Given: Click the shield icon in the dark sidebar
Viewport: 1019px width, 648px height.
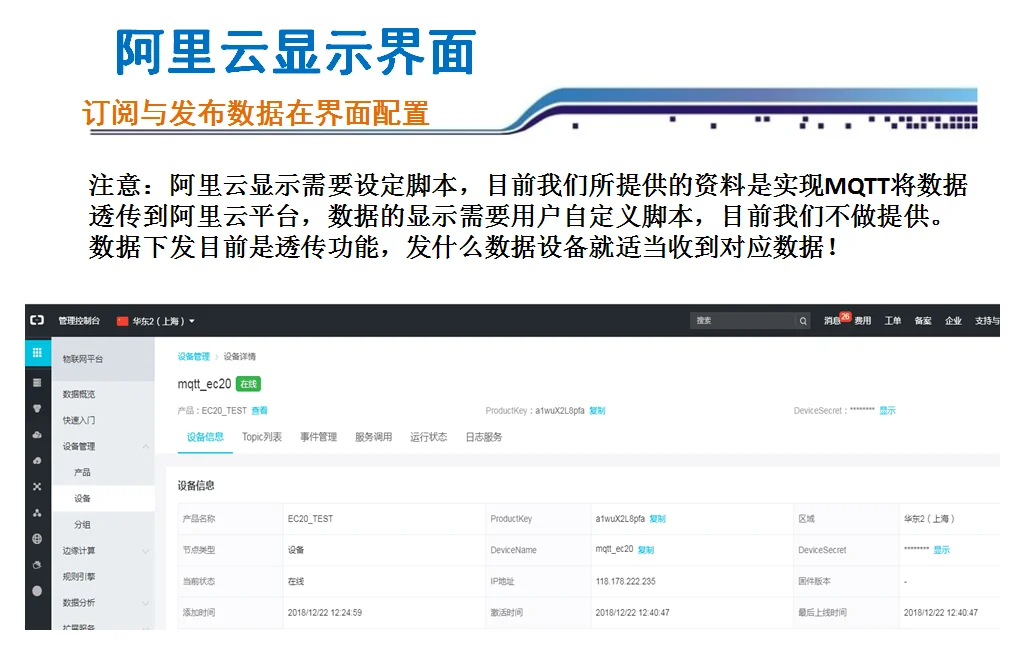Looking at the screenshot, I should 37,409.
